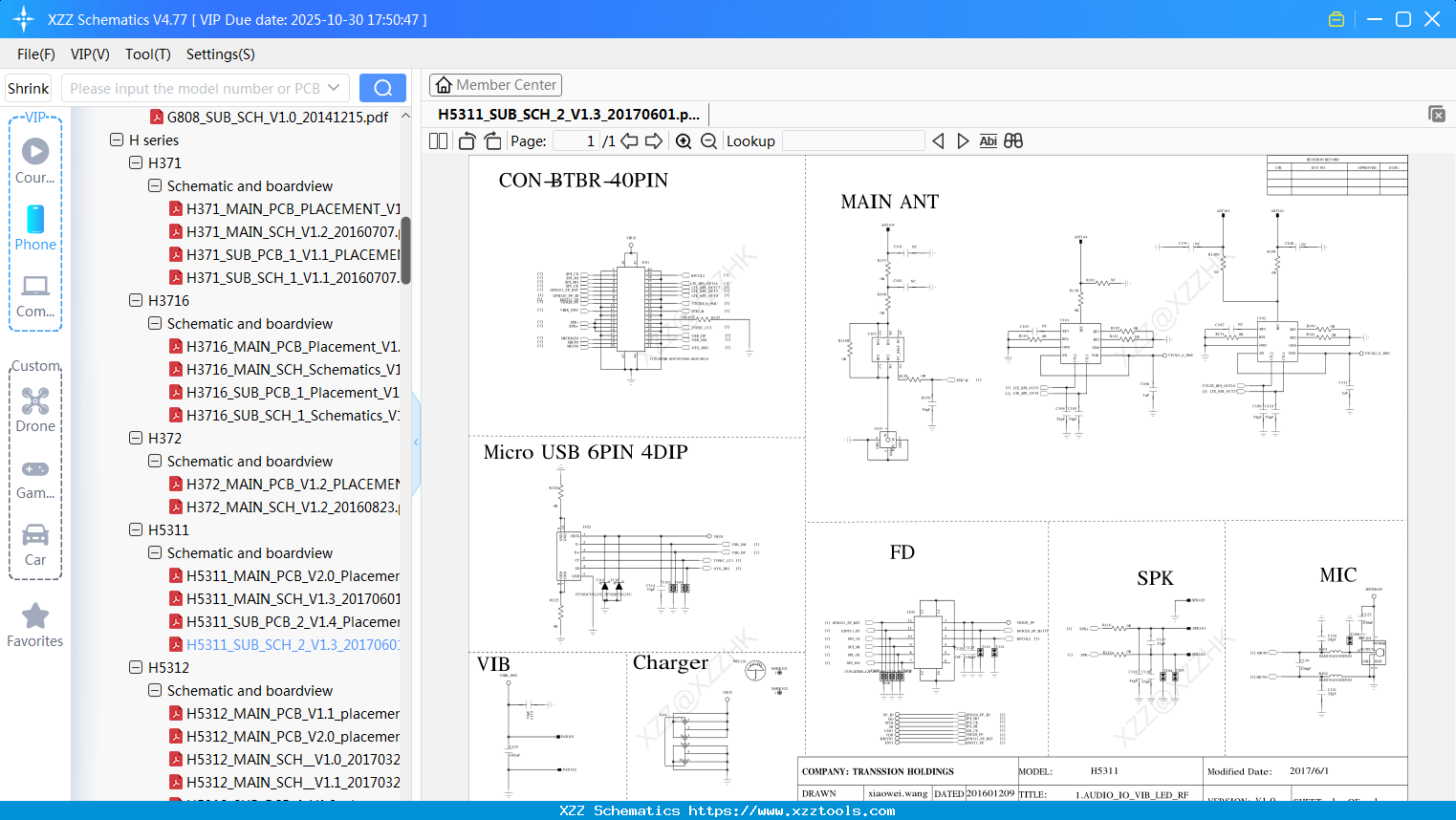This screenshot has width=1456, height=820.
Task: Open the Tool(T) menu
Action: tap(147, 54)
